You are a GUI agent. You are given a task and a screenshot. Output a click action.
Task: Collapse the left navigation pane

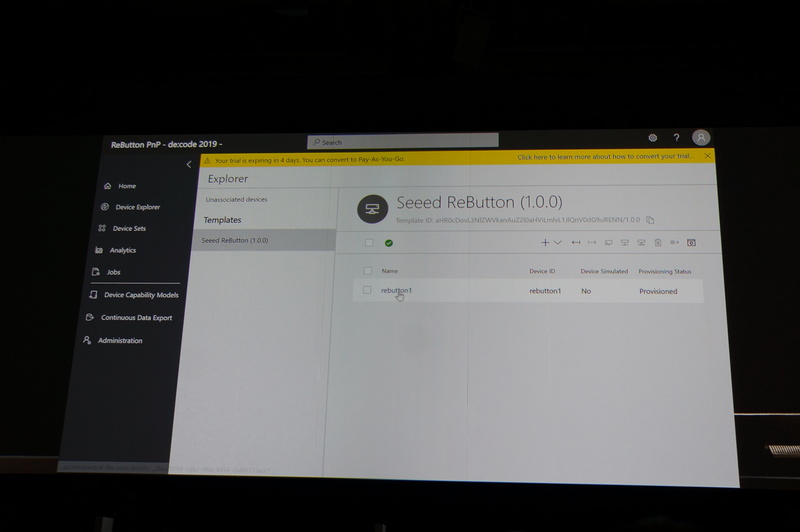(189, 164)
